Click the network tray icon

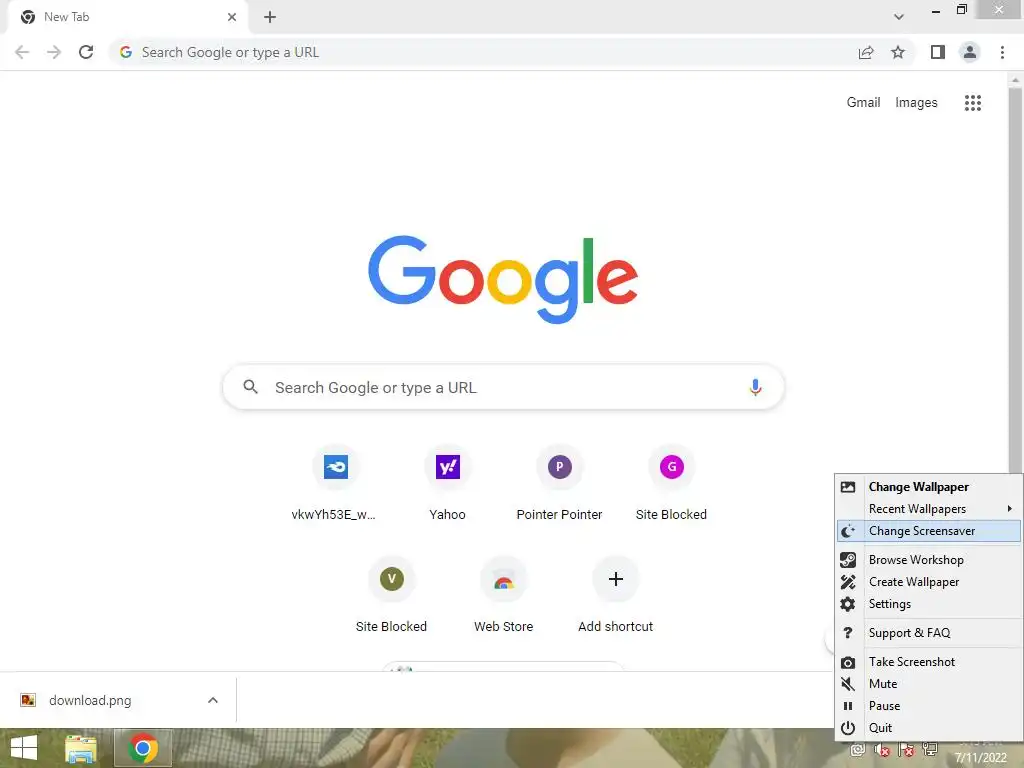[929, 750]
